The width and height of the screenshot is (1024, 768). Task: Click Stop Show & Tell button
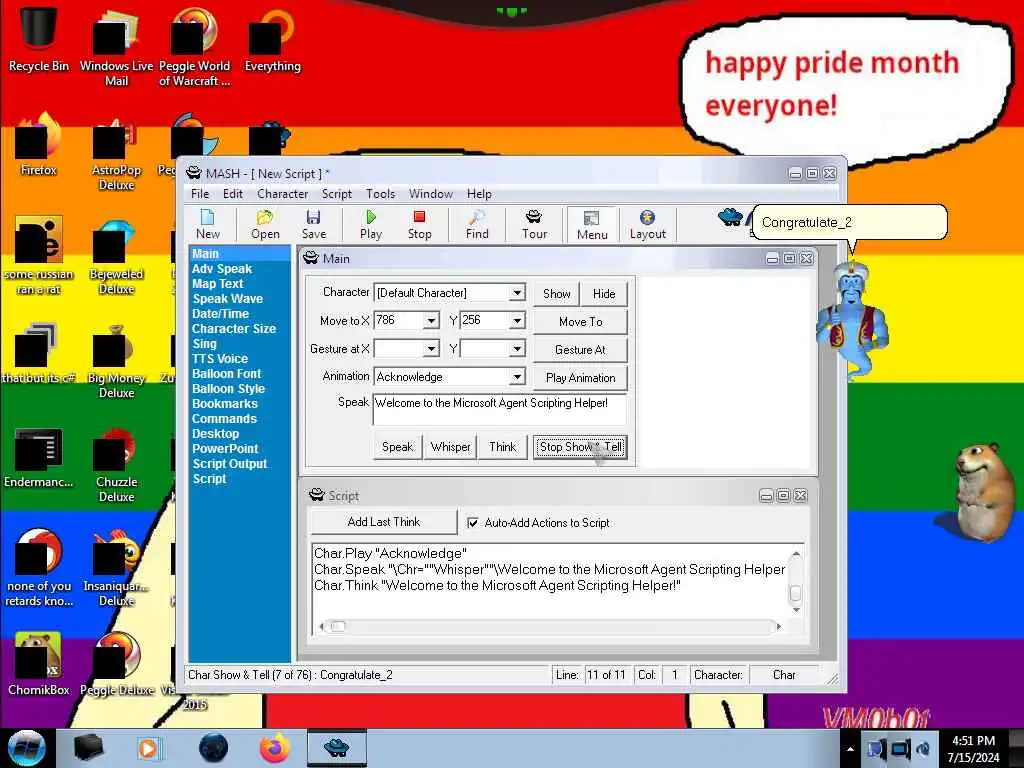point(581,447)
